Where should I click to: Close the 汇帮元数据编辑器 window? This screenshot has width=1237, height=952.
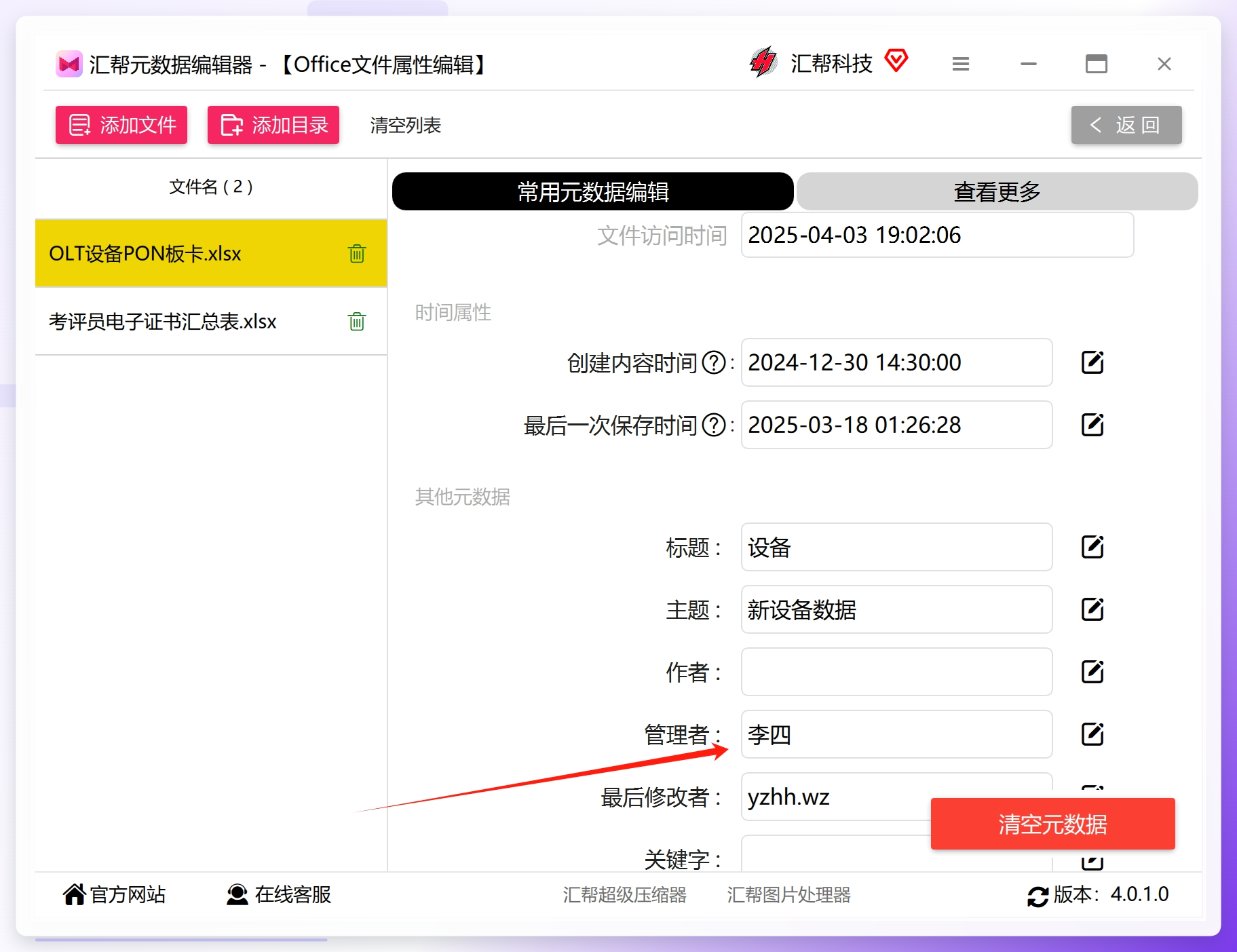click(x=1164, y=64)
